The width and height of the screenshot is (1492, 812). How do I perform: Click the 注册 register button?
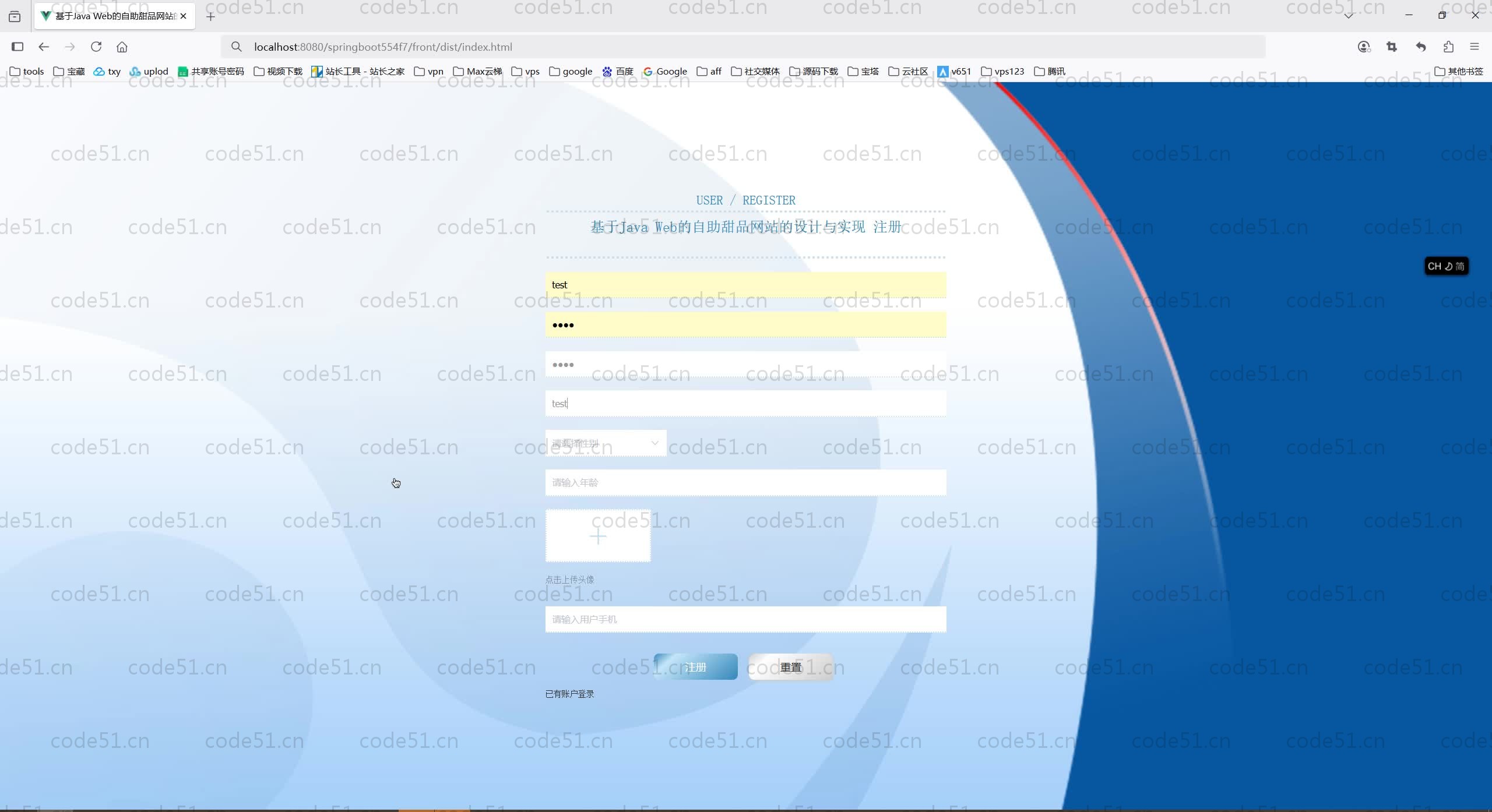click(x=695, y=667)
